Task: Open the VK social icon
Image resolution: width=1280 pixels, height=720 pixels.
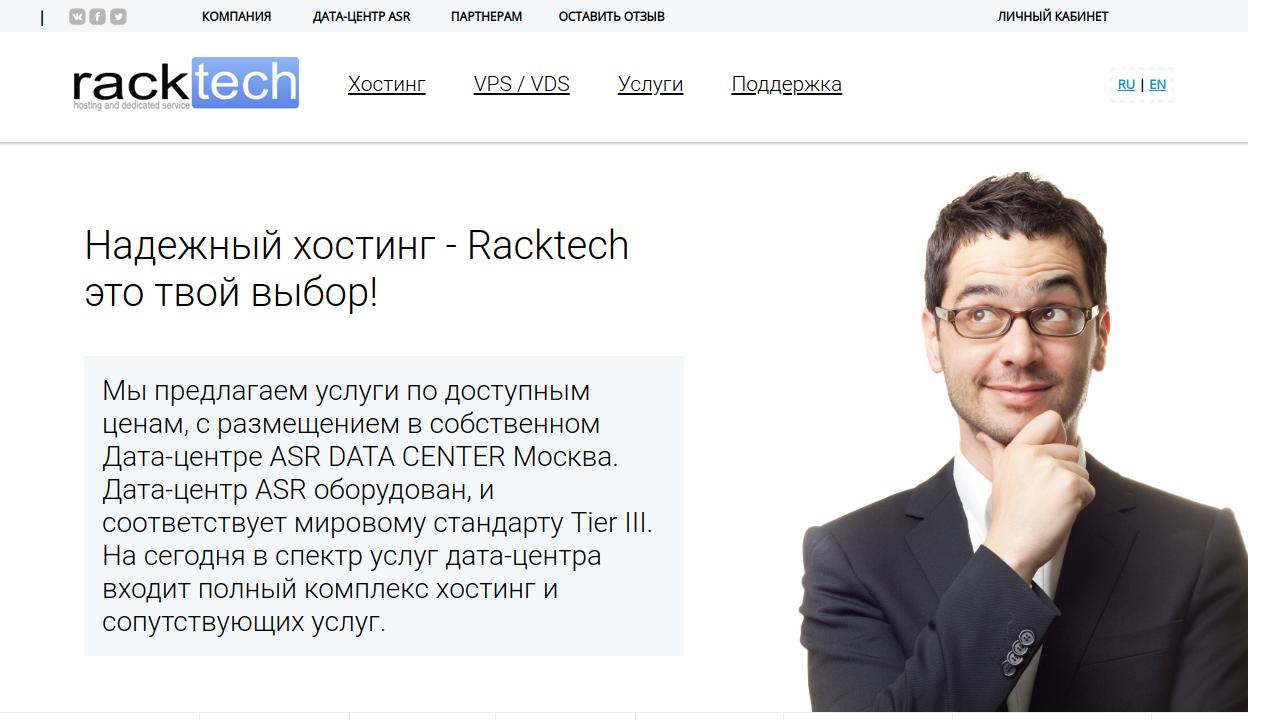Action: pyautogui.click(x=77, y=16)
